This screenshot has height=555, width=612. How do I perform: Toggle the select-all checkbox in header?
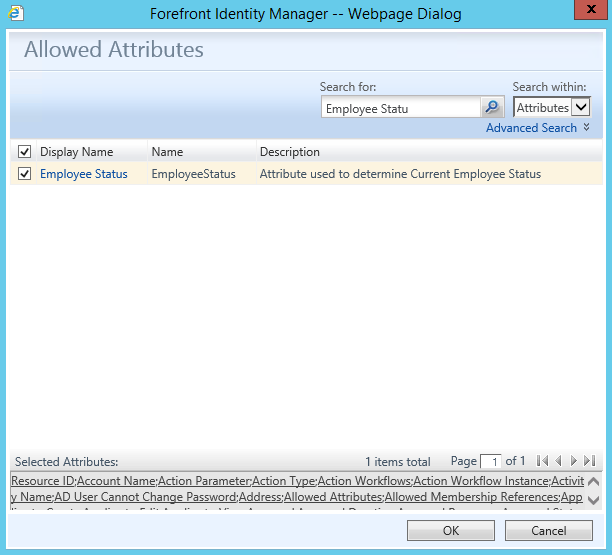tap(24, 151)
